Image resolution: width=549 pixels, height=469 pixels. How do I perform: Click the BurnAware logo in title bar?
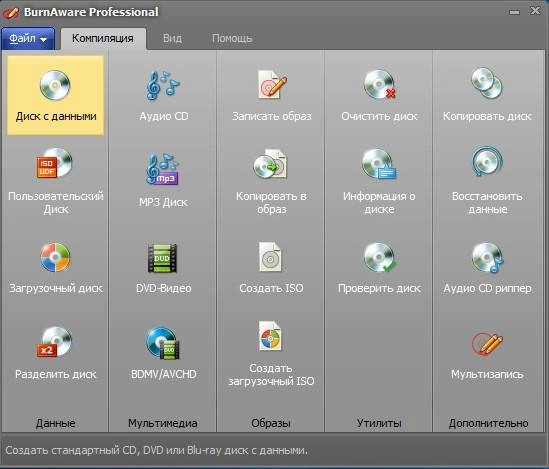10,13
